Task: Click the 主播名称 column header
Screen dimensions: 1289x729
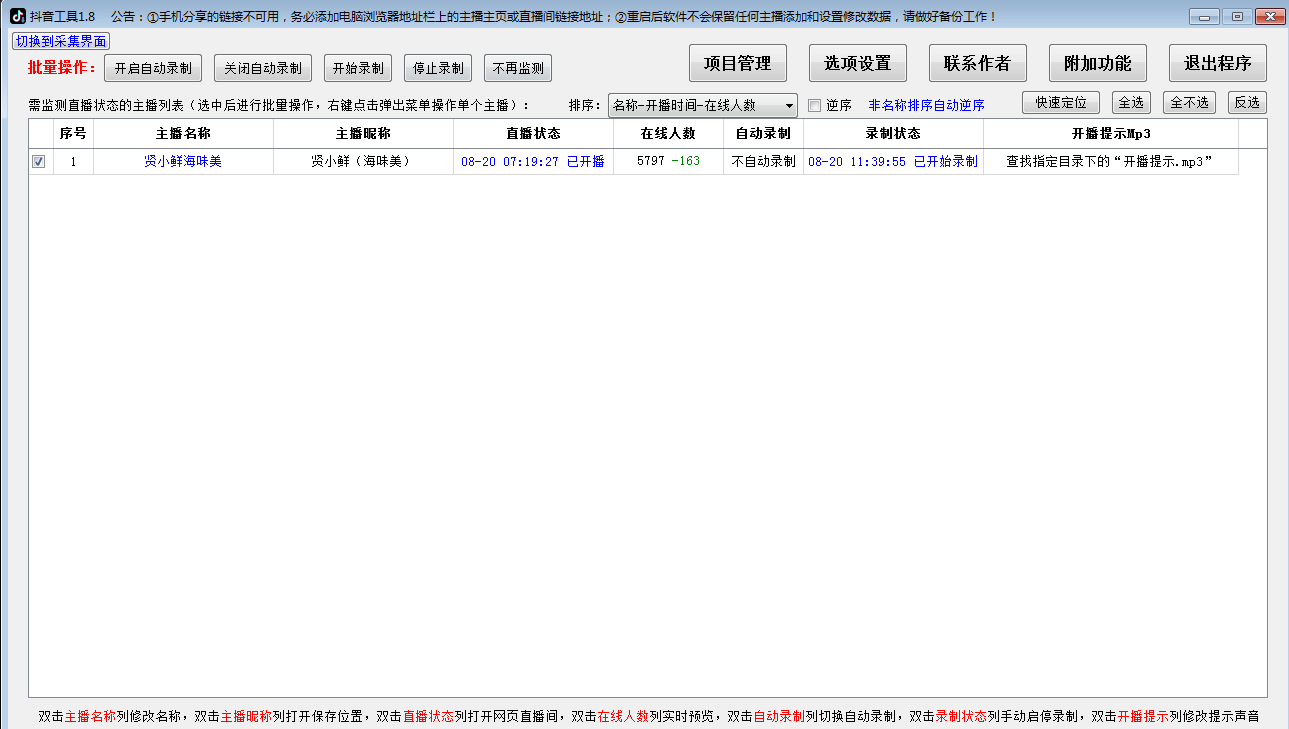Action: [183, 133]
